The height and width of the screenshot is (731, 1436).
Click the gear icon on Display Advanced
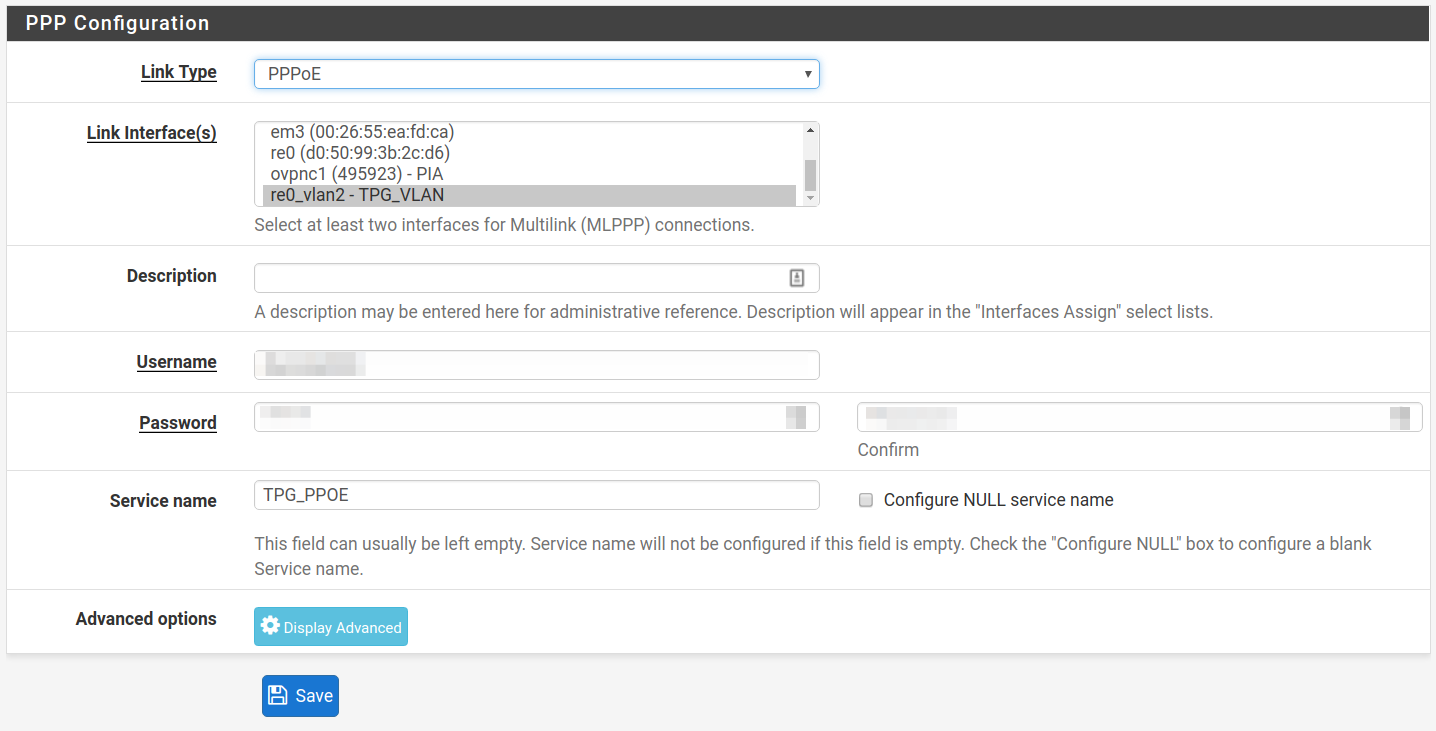[270, 625]
